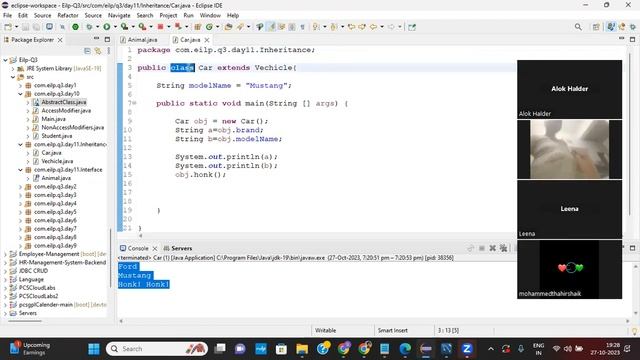Screen dimensions: 640x360
Task: Click the Smart Insert status bar field
Action: click(393, 331)
